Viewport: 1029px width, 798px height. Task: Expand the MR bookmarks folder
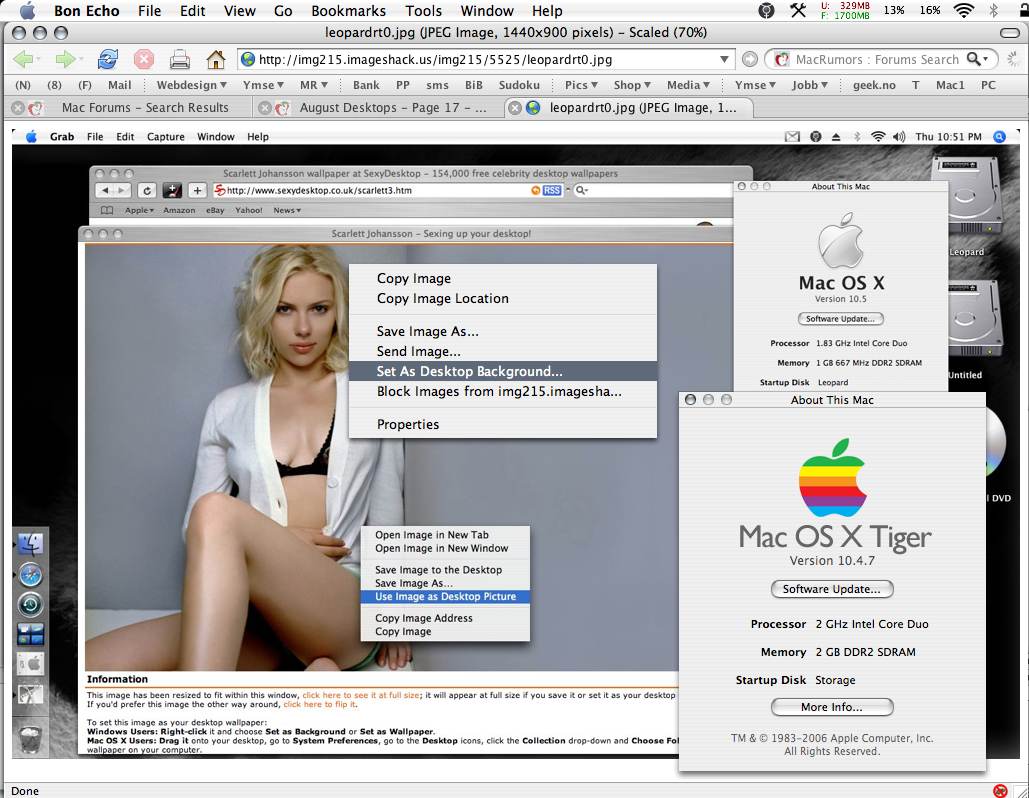click(x=314, y=85)
